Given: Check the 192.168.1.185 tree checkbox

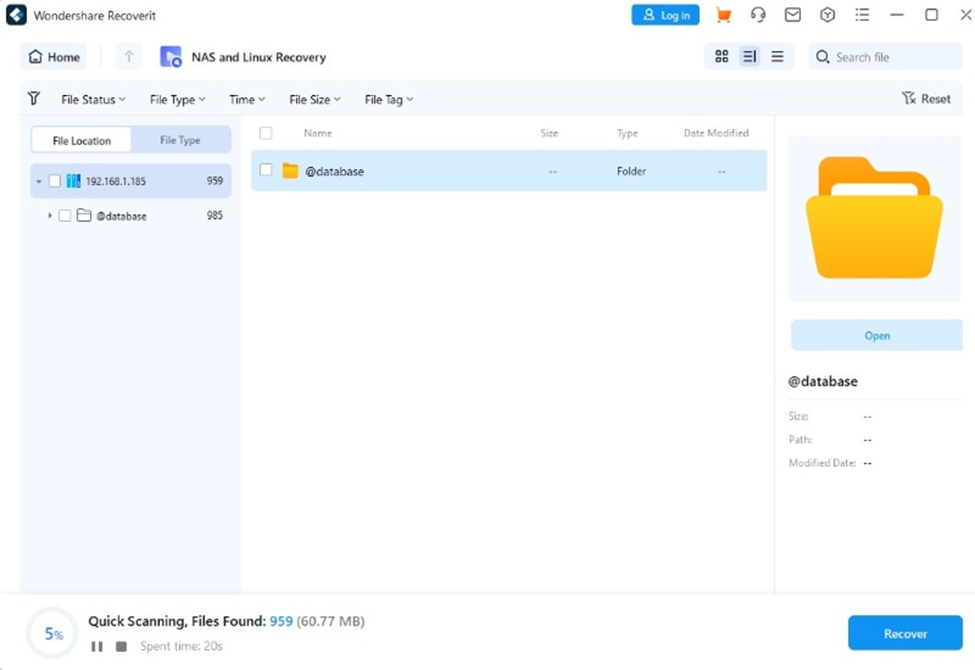Looking at the screenshot, I should click(x=55, y=181).
